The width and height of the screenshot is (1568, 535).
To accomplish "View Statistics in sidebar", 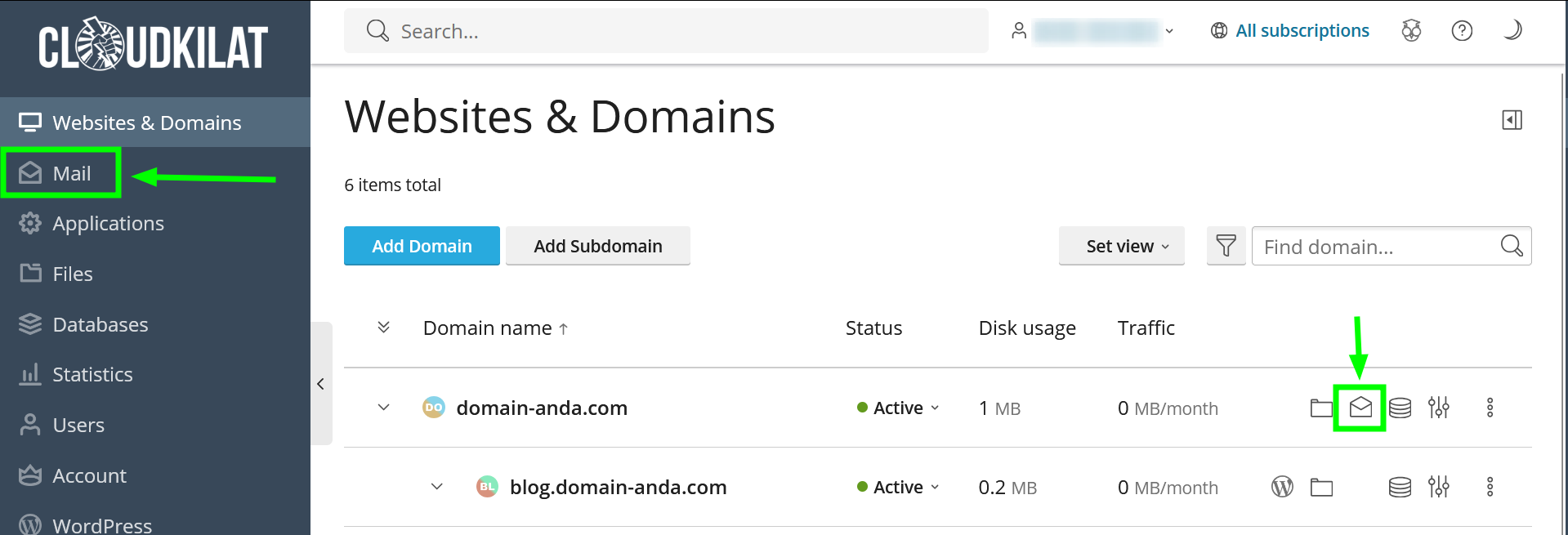I will 155,374.
